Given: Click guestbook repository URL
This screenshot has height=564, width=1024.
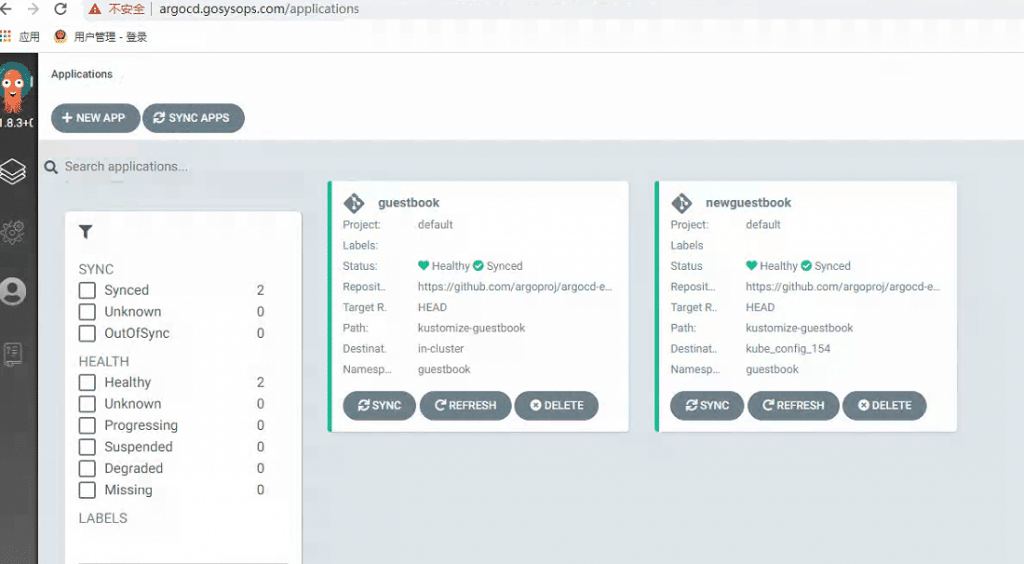Looking at the screenshot, I should tap(515, 287).
